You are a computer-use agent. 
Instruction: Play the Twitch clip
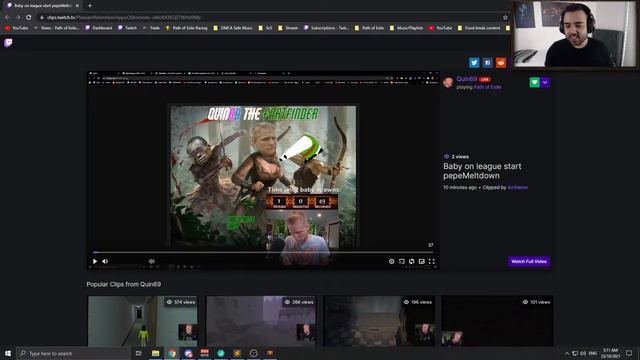(95, 261)
